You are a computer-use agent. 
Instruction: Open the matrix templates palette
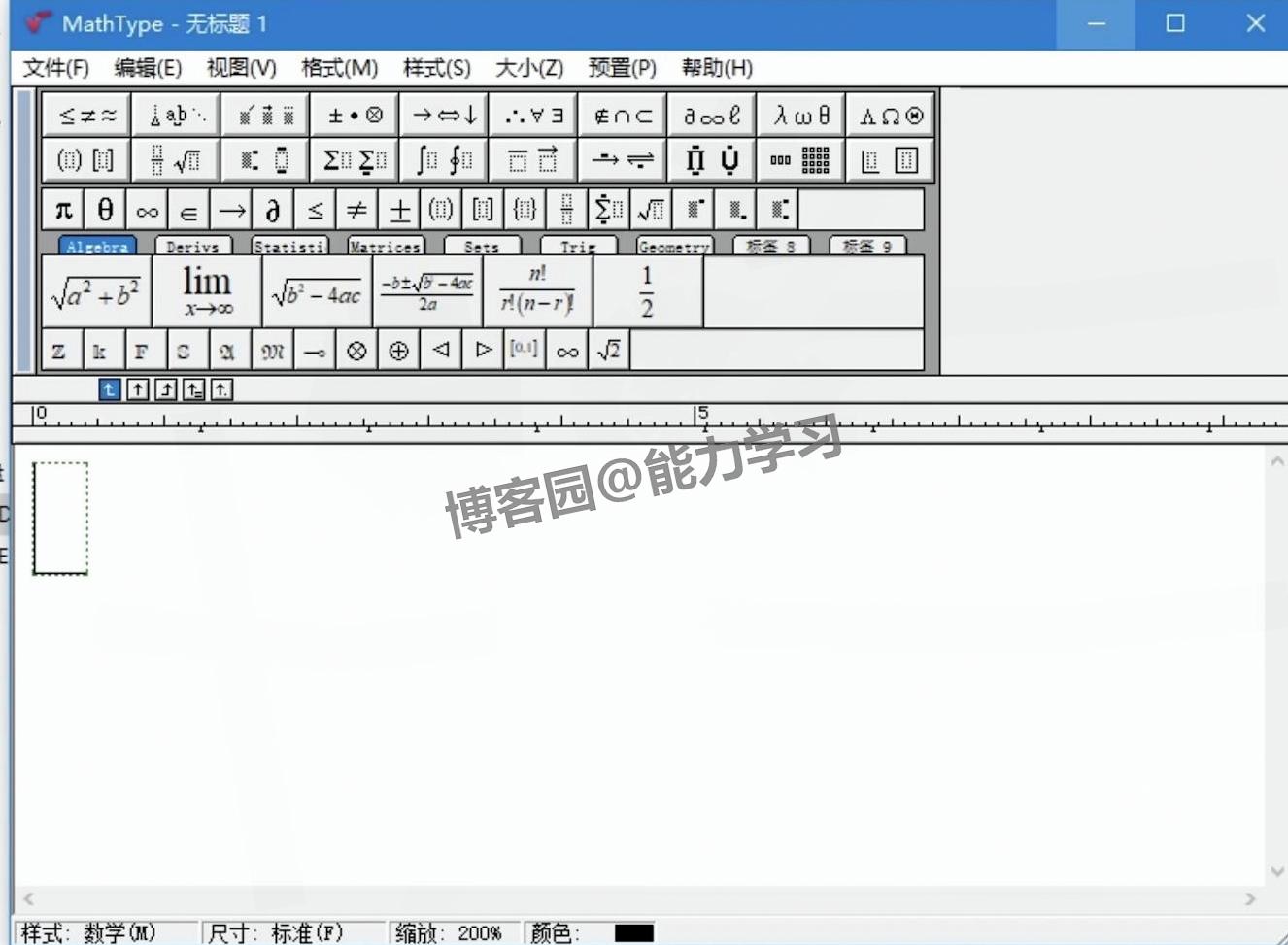tap(801, 160)
